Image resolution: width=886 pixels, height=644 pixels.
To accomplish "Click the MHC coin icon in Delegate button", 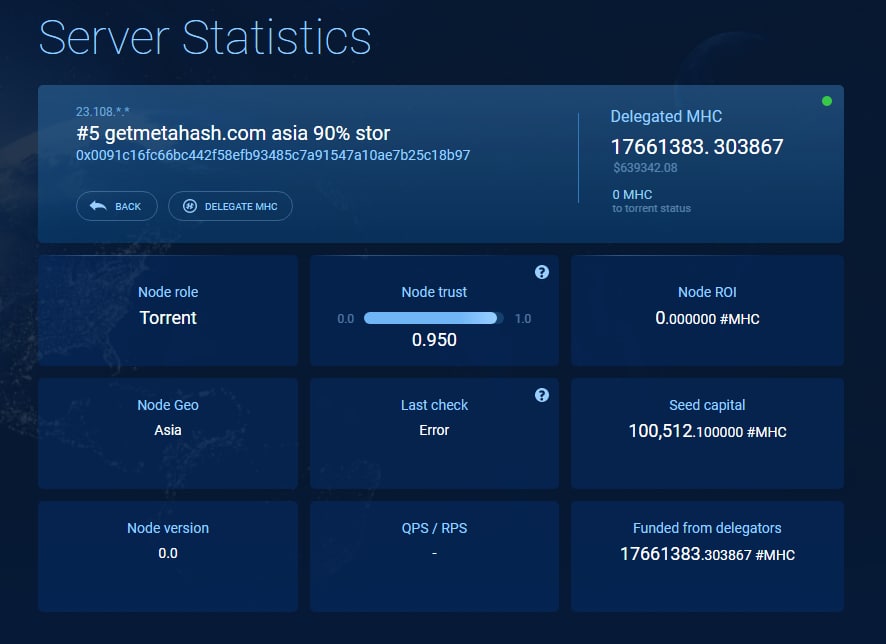I will tap(190, 206).
